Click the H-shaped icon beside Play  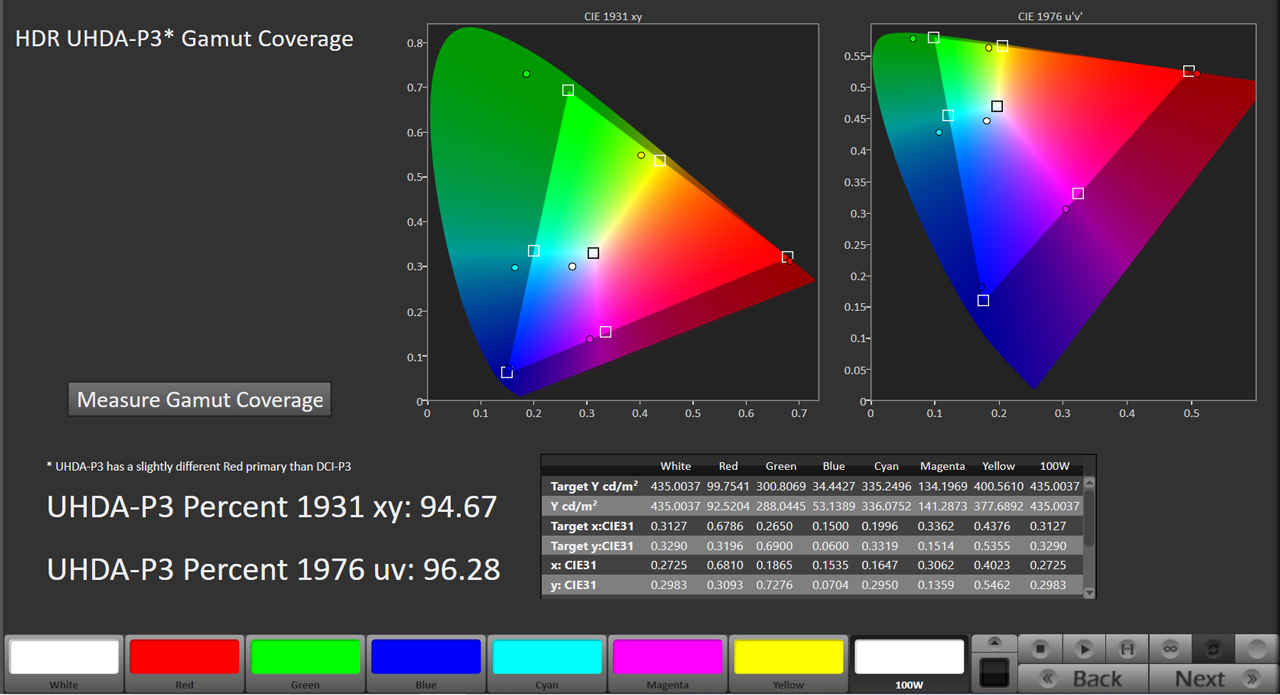(1127, 648)
